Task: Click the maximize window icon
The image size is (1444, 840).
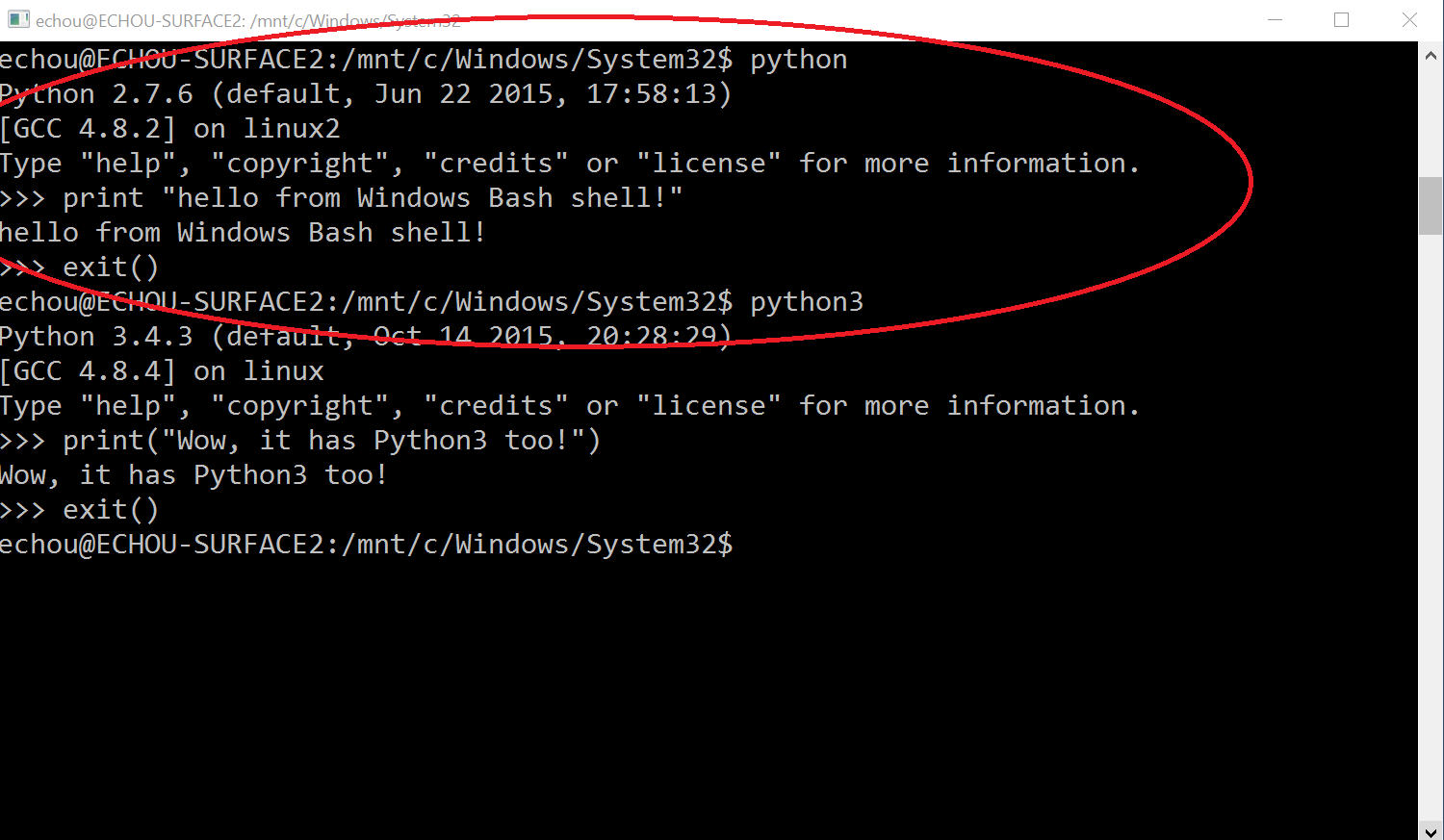Action: pyautogui.click(x=1342, y=19)
